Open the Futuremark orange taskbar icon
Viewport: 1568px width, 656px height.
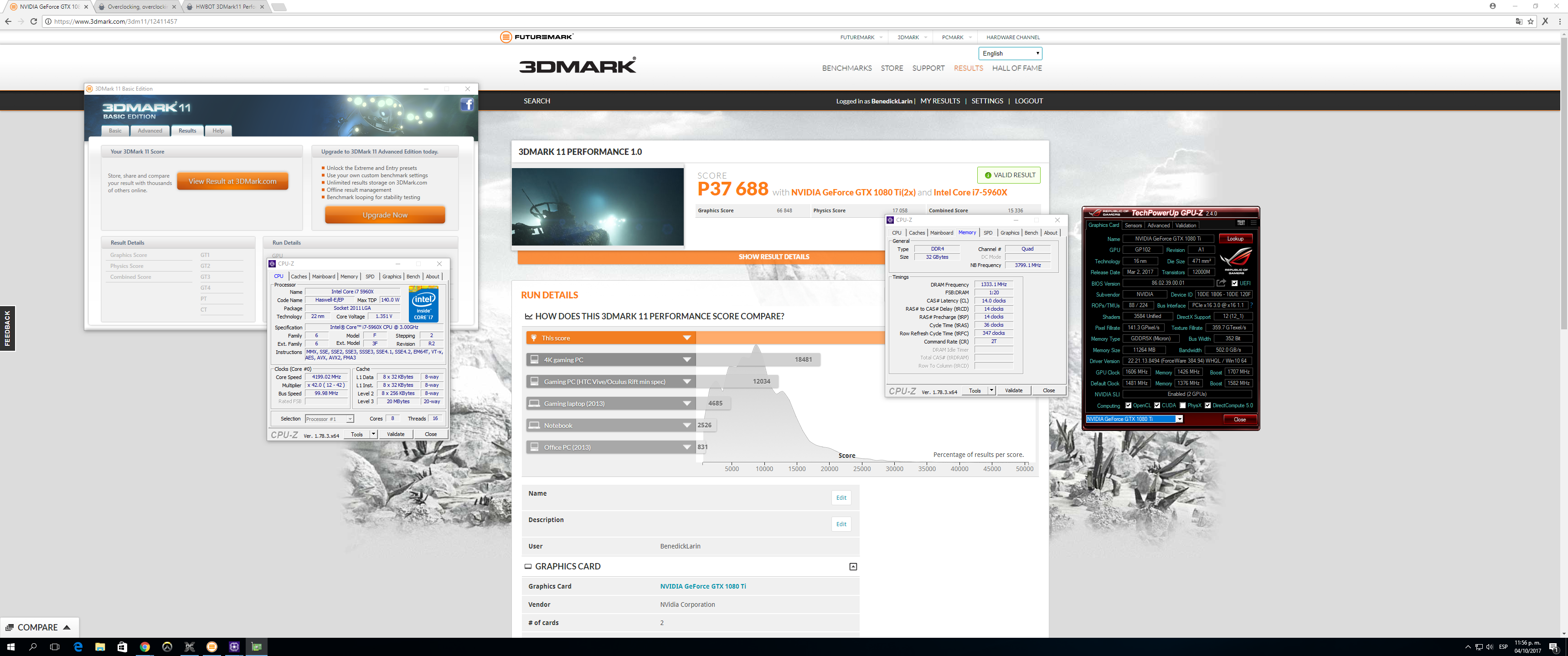pyautogui.click(x=212, y=647)
